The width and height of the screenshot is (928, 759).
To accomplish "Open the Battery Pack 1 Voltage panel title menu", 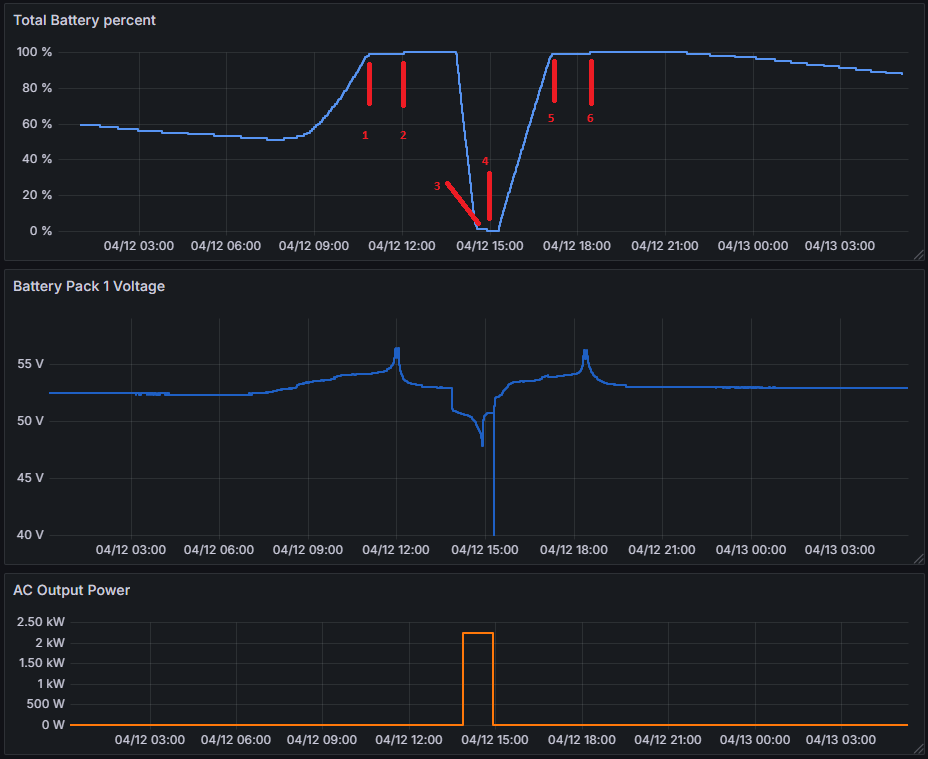I will [89, 286].
